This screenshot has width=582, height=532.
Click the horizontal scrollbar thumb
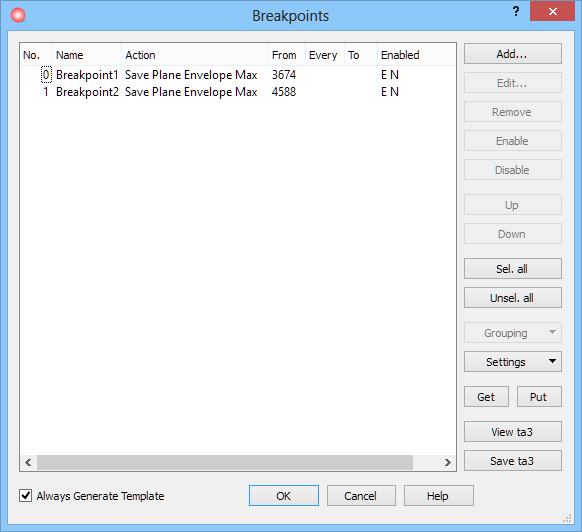225,462
